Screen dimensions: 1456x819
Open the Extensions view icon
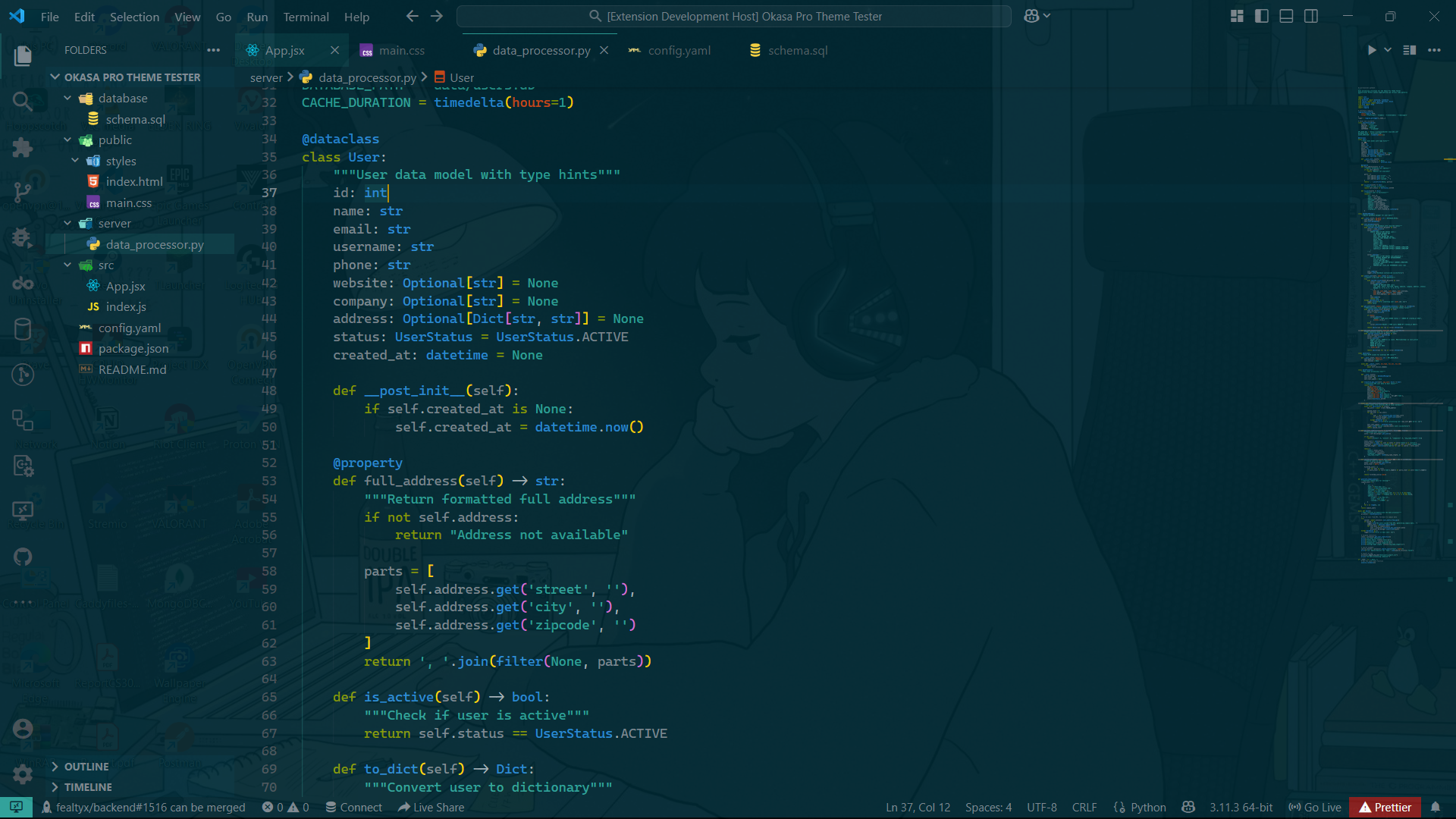tap(23, 147)
